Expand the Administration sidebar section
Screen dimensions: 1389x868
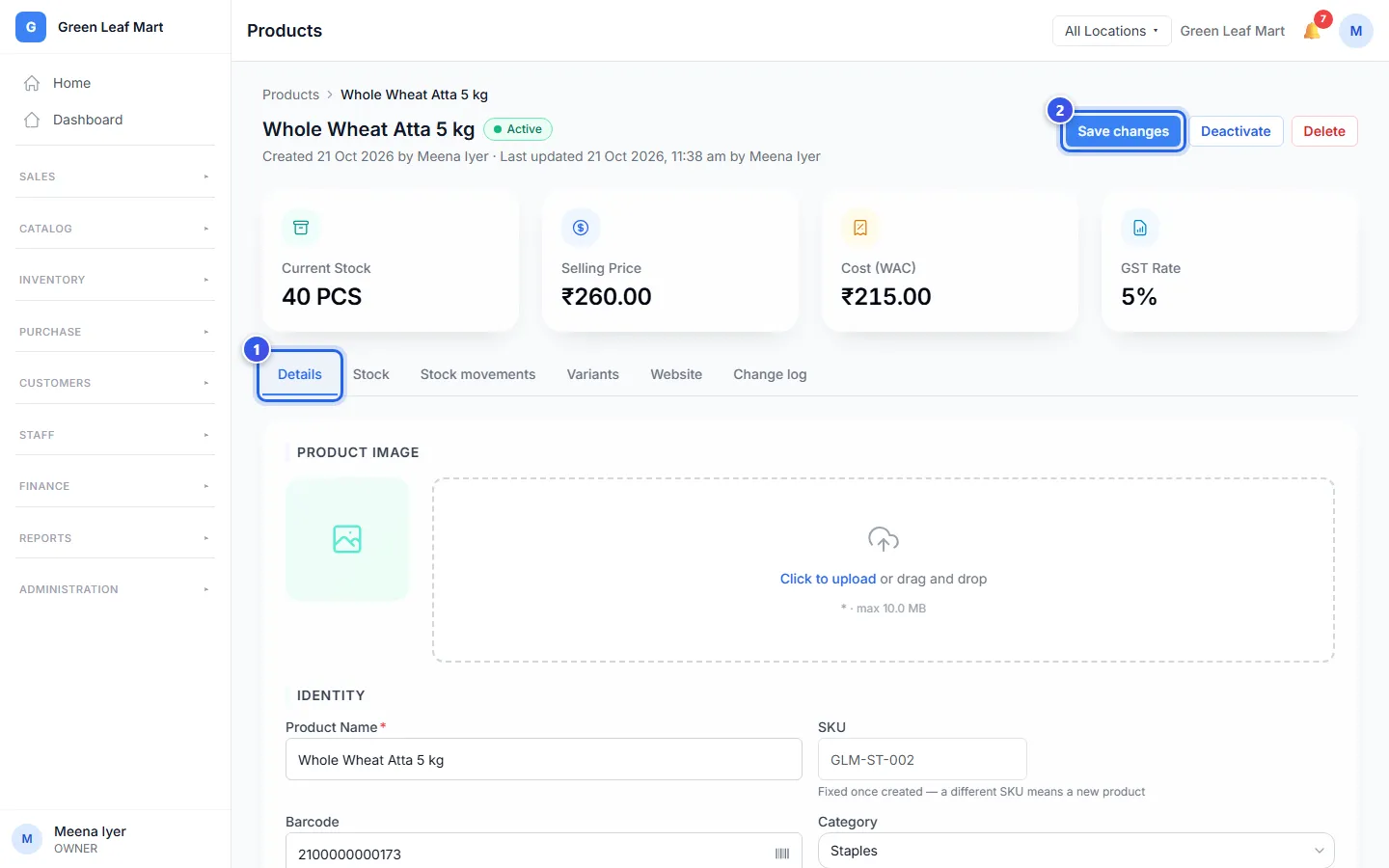point(116,589)
